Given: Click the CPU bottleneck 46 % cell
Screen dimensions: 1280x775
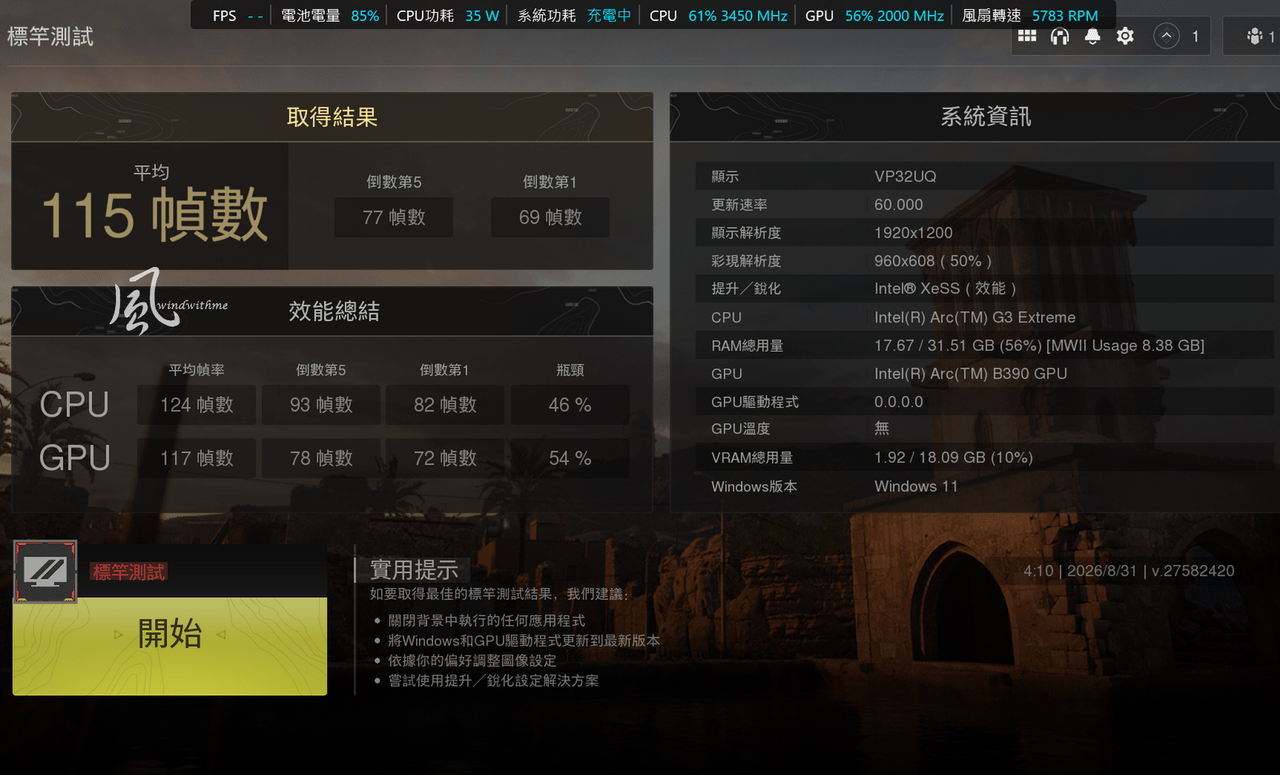Looking at the screenshot, I should (x=570, y=405).
